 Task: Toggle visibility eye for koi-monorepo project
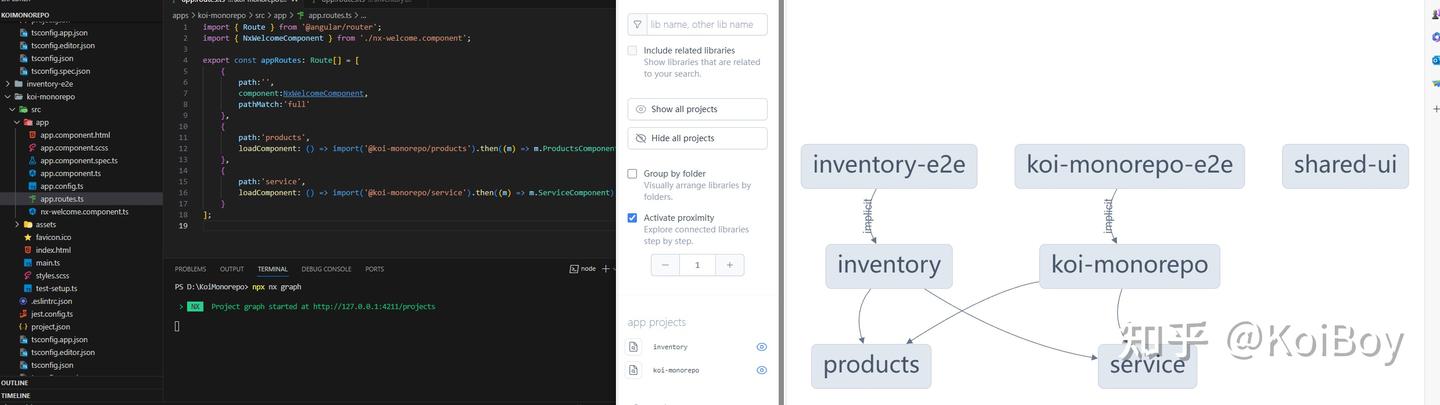[x=762, y=370]
